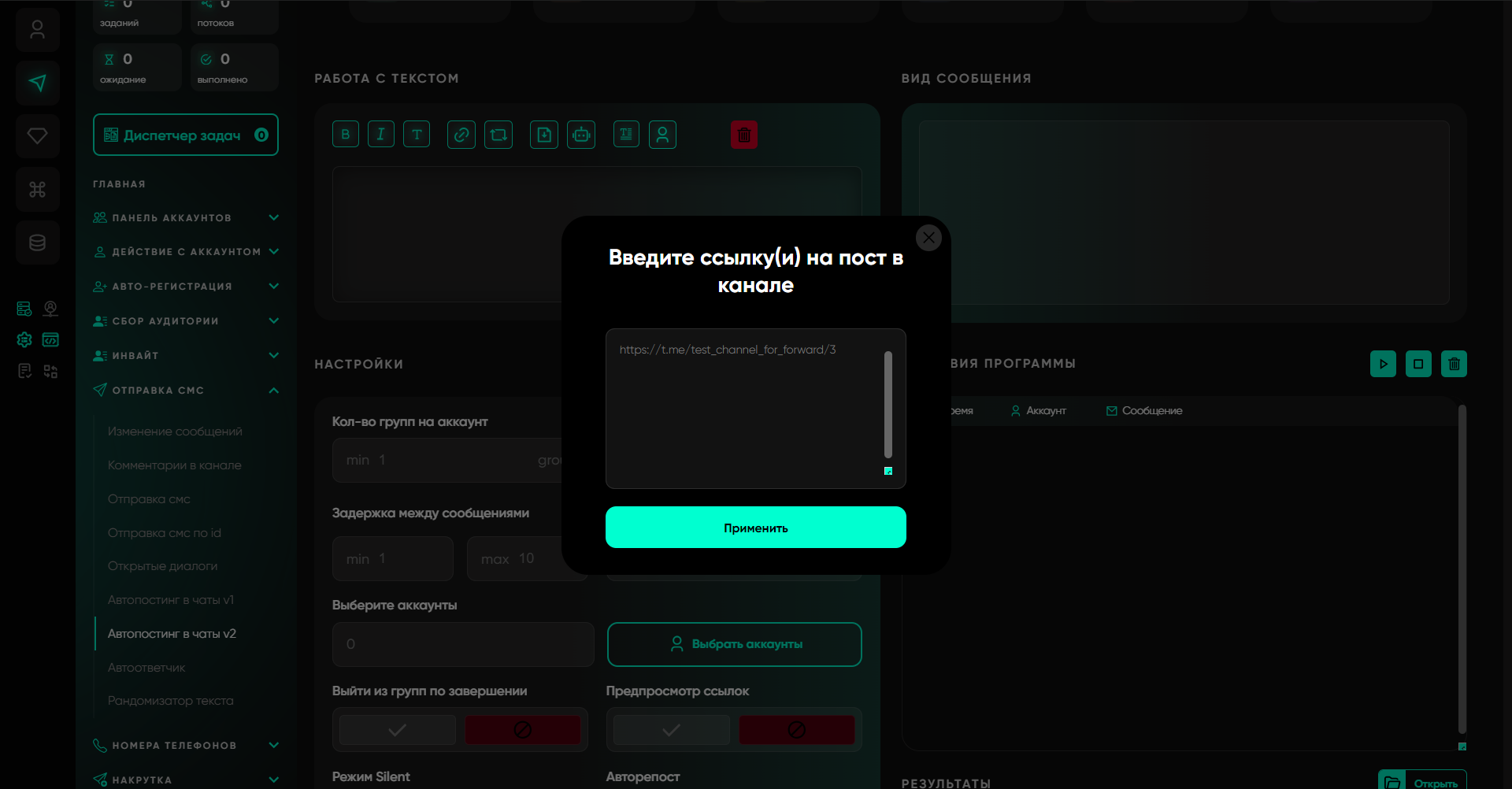Enable leaving groups on completion checkmark
The image size is (1512, 789).
[x=398, y=730]
